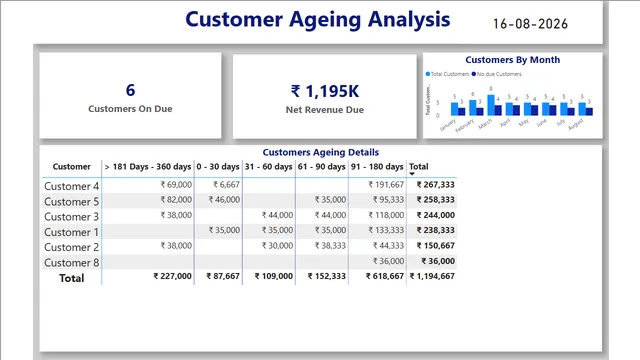Click Customer 3 total ₹ 244,000
Image resolution: width=640 pixels, height=360 pixels.
tap(436, 215)
